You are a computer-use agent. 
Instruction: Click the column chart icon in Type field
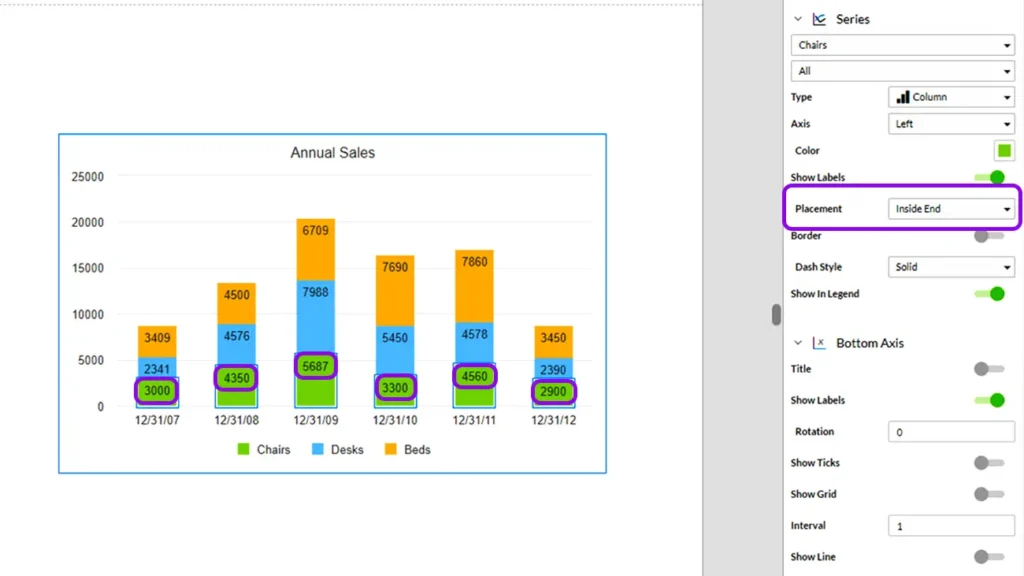pyautogui.click(x=902, y=97)
